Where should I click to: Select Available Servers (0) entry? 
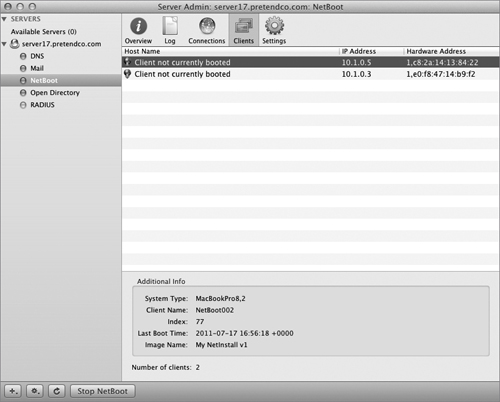click(x=44, y=32)
